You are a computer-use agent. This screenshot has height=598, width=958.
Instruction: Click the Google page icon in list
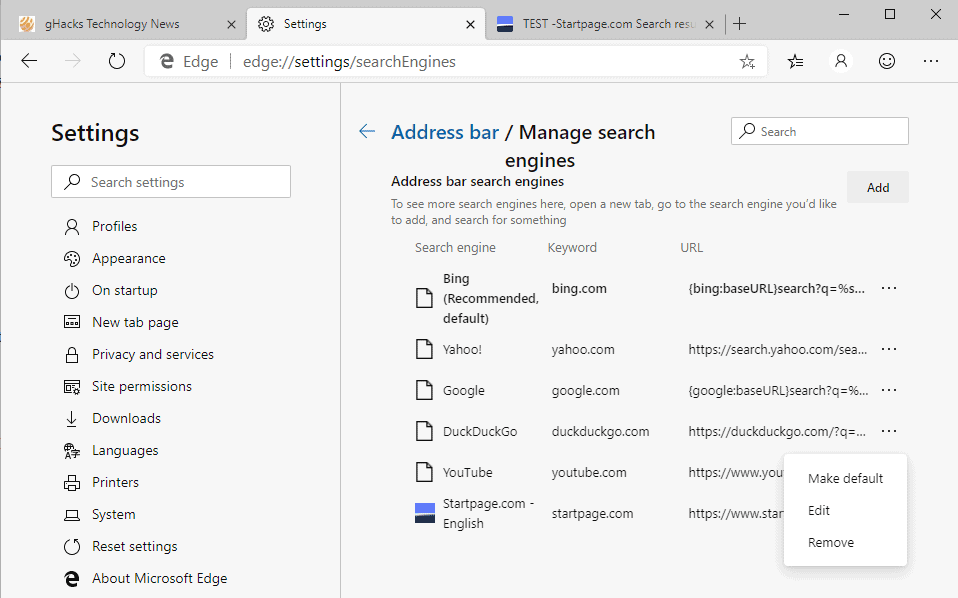[x=424, y=390]
